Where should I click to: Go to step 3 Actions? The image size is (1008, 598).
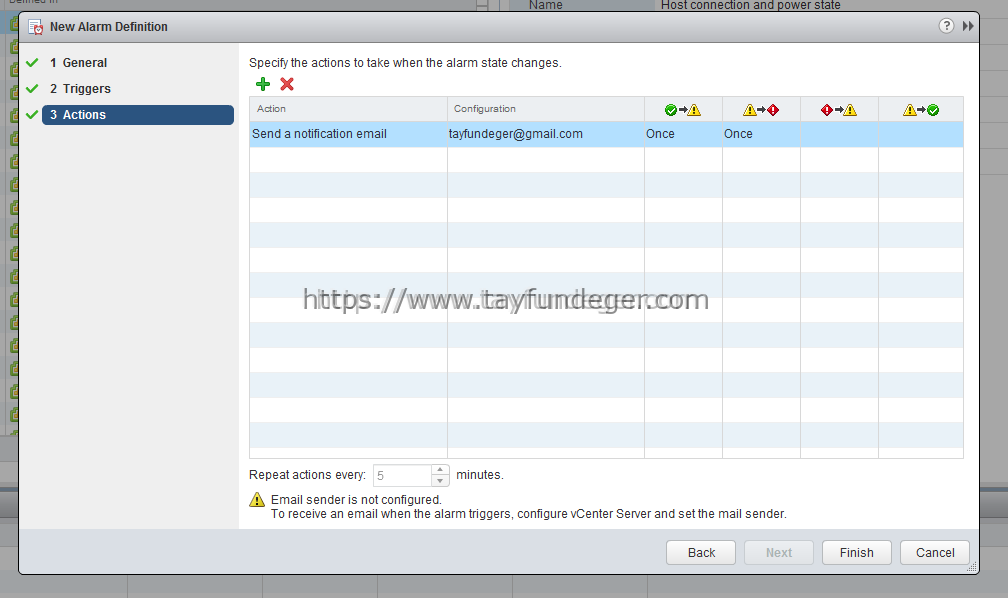[138, 114]
